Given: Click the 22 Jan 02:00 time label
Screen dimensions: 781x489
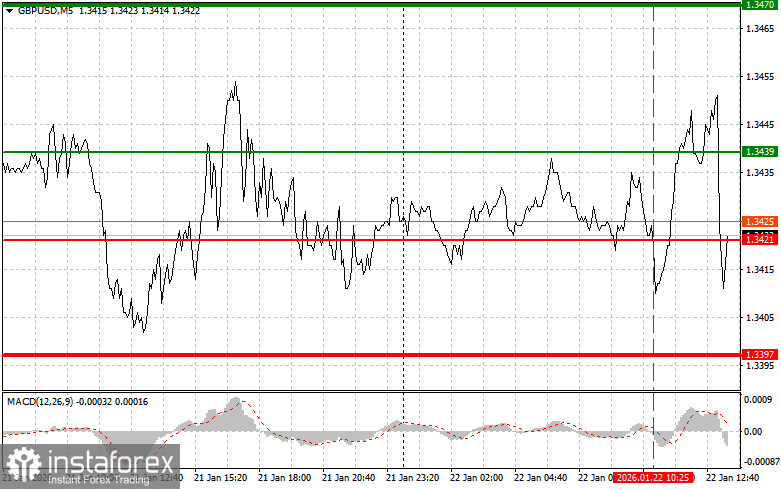Looking at the screenshot, I should 476,478.
